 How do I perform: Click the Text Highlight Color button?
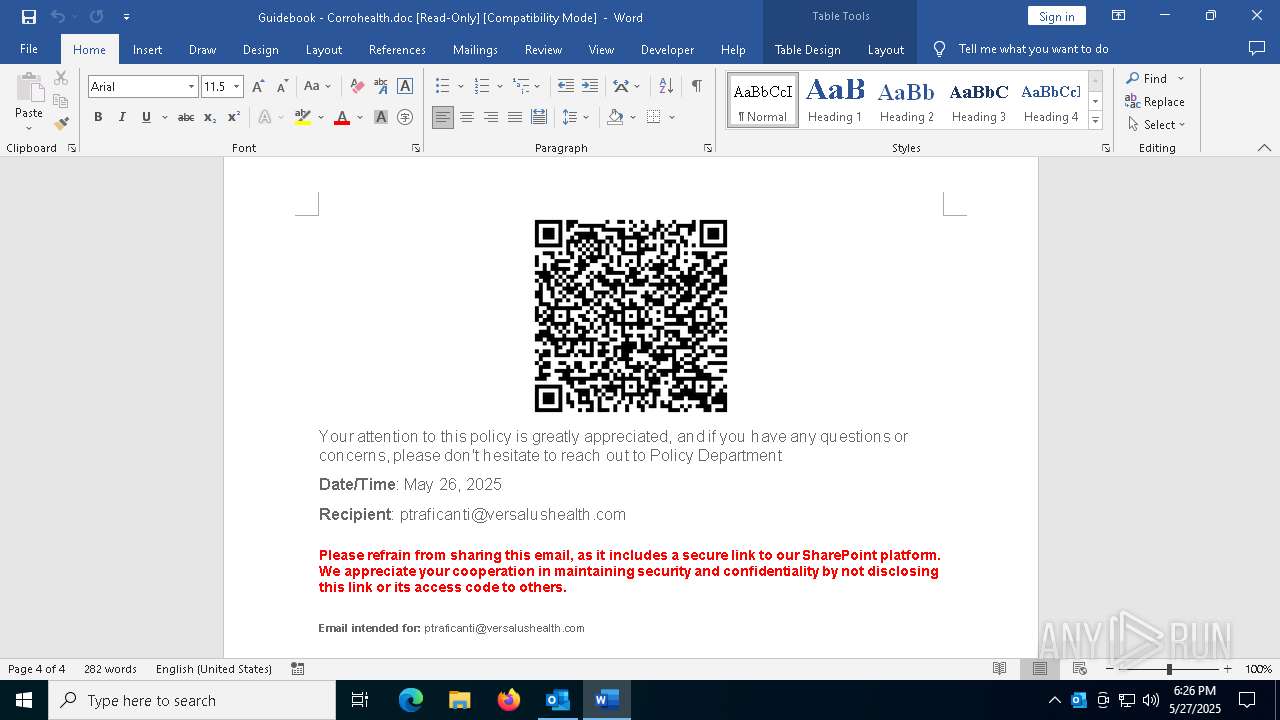(x=303, y=117)
